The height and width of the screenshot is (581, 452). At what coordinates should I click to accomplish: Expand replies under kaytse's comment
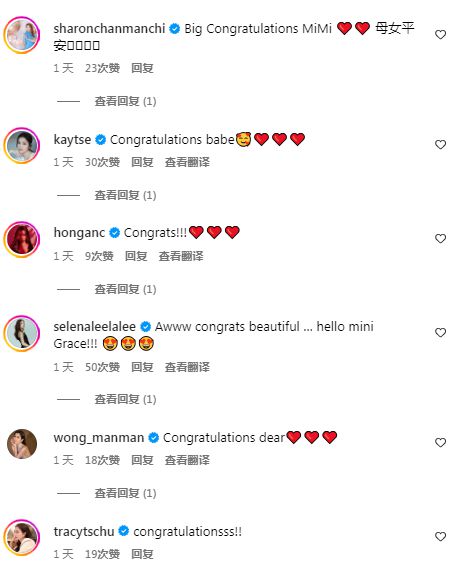[125, 195]
